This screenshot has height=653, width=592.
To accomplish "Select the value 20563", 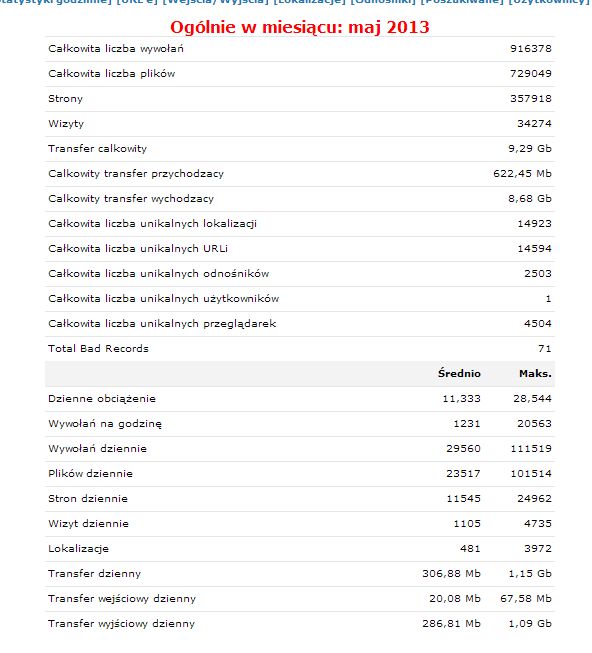I will [534, 424].
